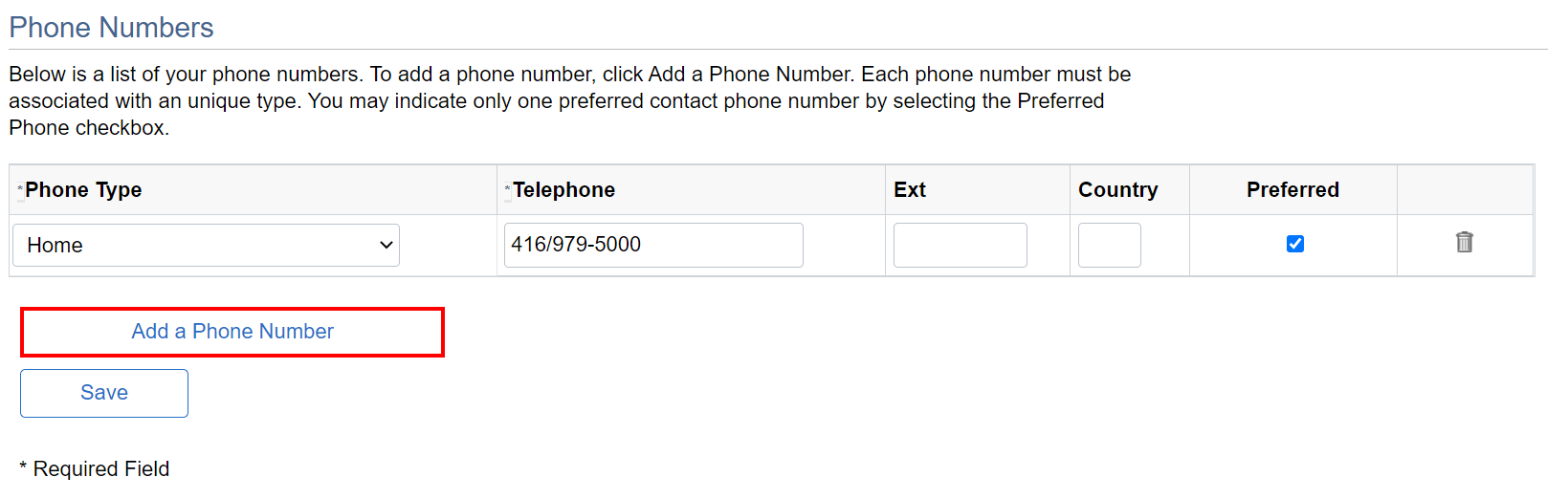
Task: Save the phone number changes
Action: tap(104, 393)
